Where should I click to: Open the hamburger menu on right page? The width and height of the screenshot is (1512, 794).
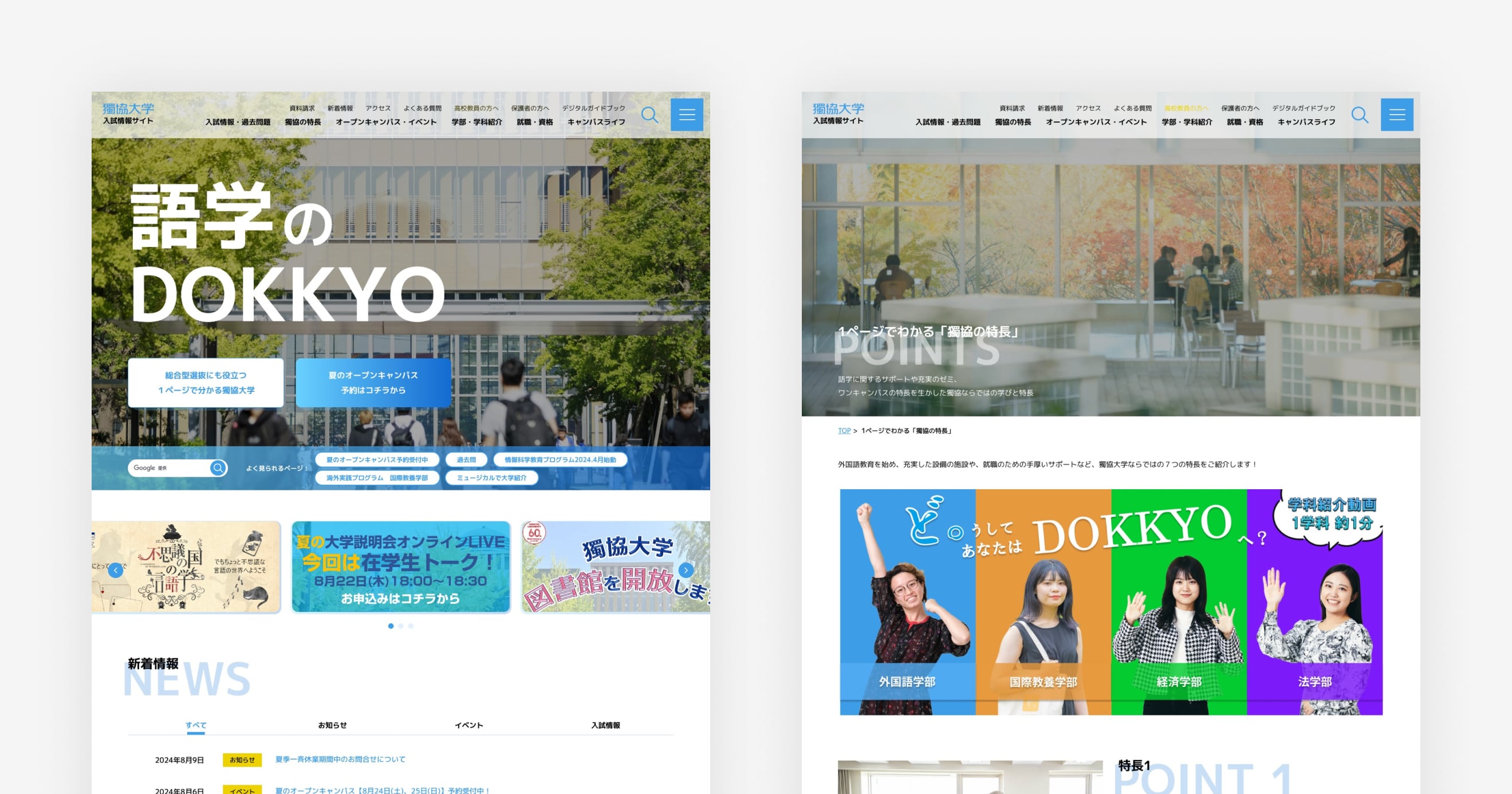[1397, 115]
